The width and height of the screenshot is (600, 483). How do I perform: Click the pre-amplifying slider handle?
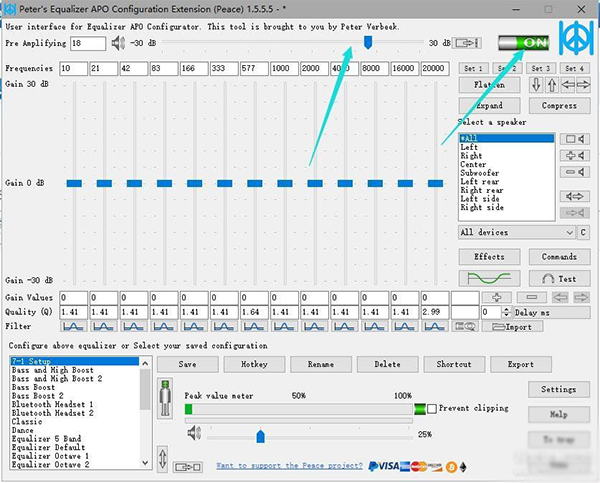pos(369,42)
